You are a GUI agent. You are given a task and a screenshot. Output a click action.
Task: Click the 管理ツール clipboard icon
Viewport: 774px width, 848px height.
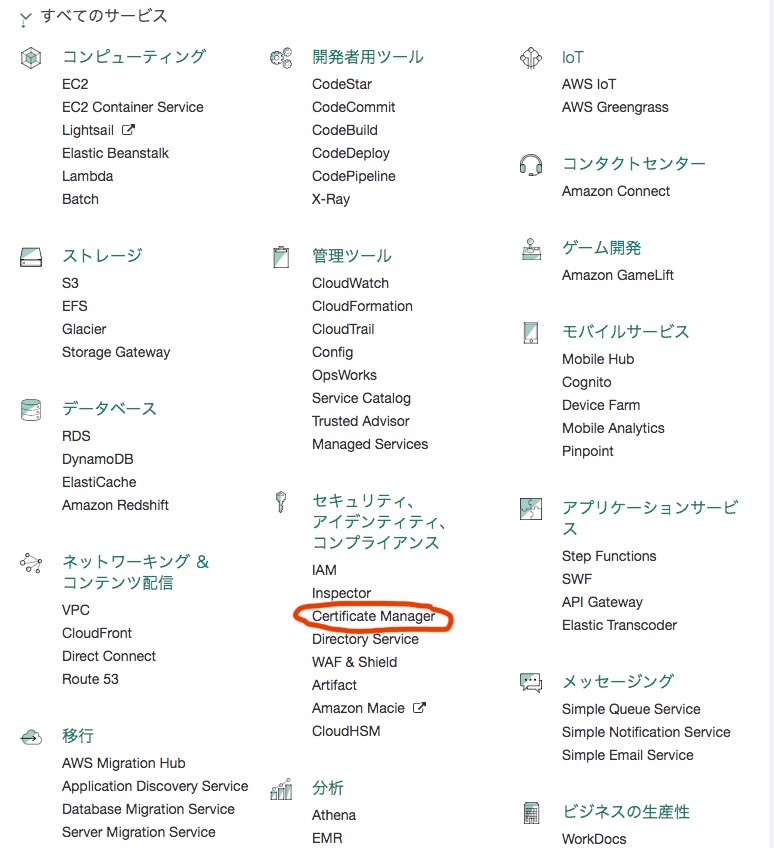(280, 256)
